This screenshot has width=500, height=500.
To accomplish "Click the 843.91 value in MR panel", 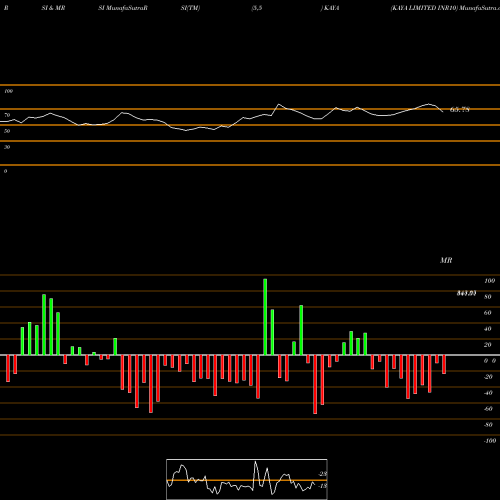I will pyautogui.click(x=466, y=293).
